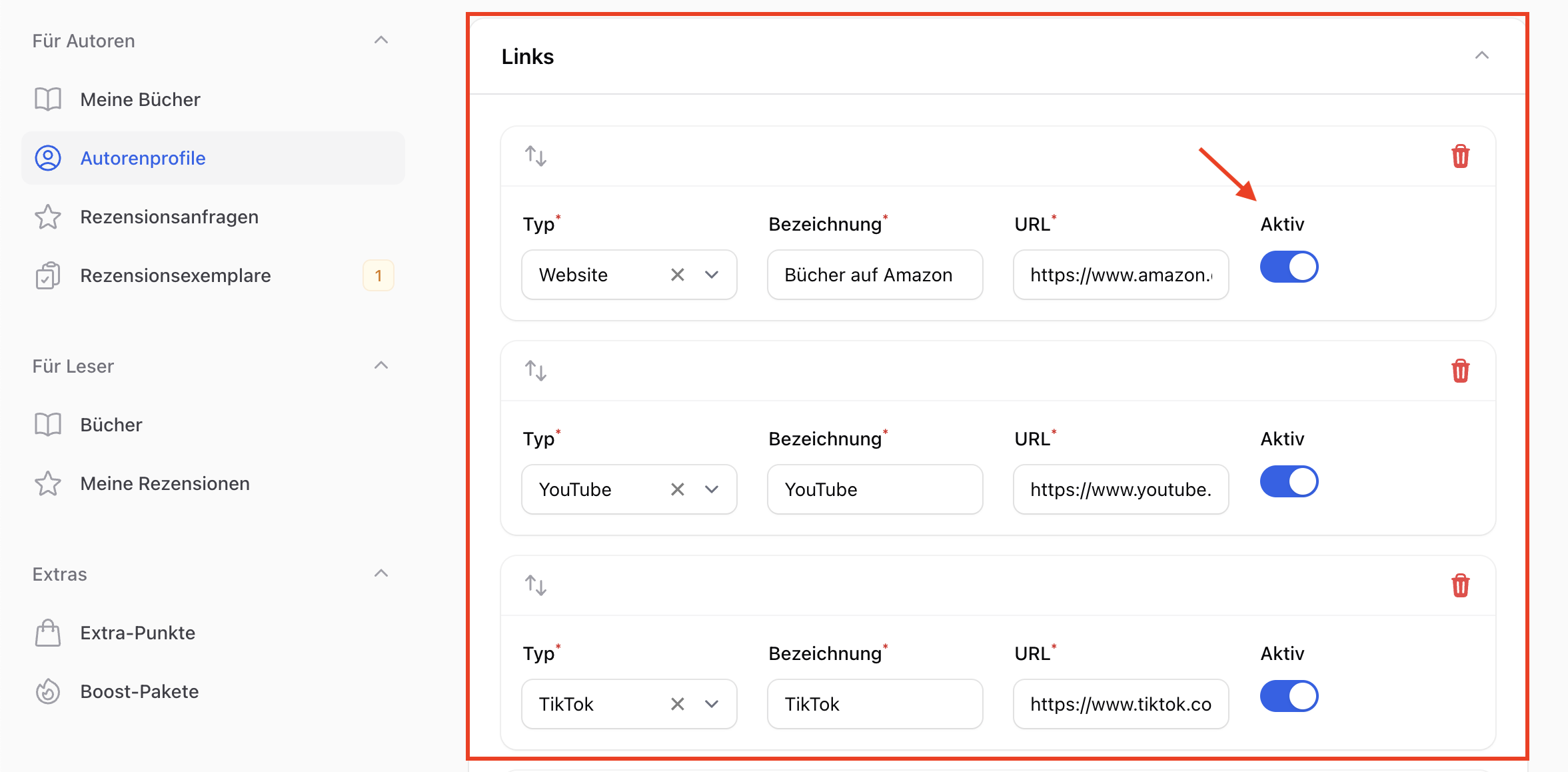Image resolution: width=1568 pixels, height=772 pixels.
Task: Collapse the Für Leser sidebar group
Action: click(381, 365)
